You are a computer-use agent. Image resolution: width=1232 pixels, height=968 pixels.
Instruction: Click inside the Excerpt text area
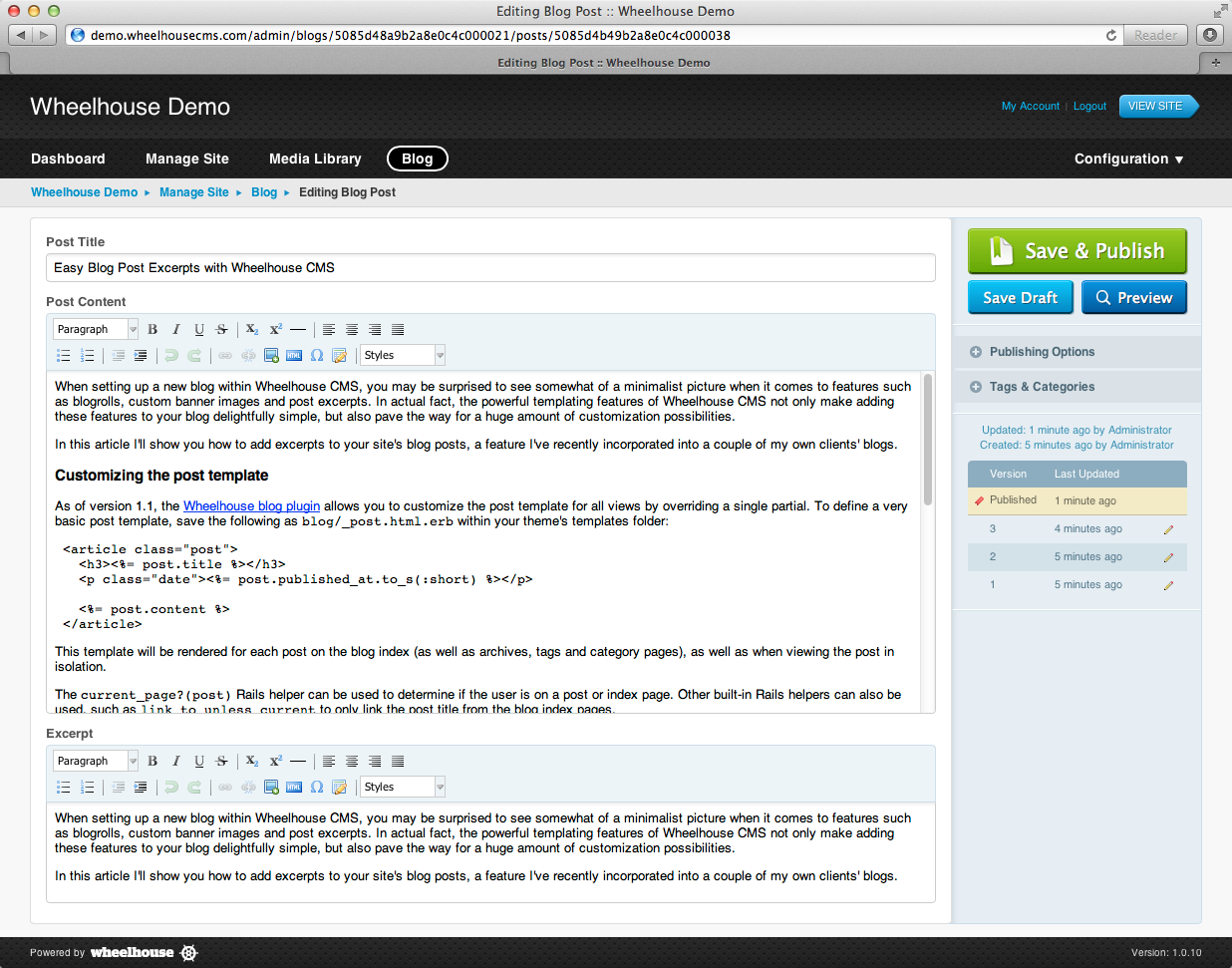490,851
